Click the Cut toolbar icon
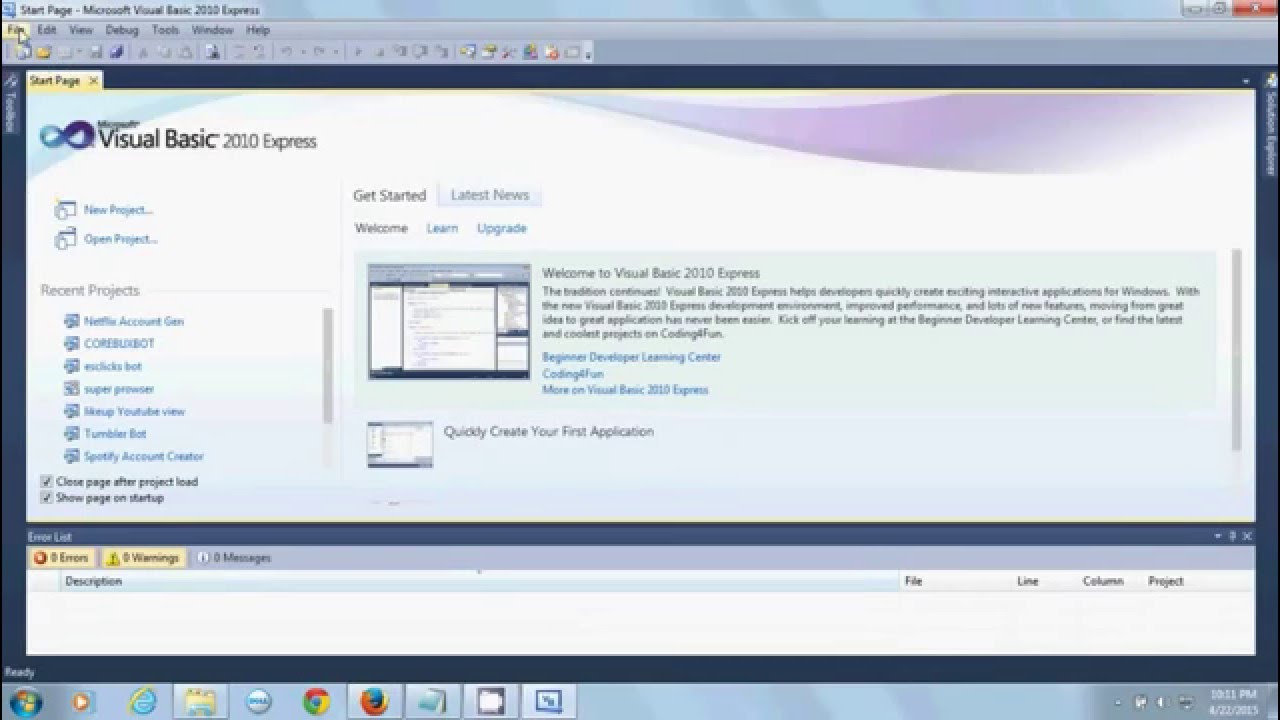 click(x=143, y=51)
